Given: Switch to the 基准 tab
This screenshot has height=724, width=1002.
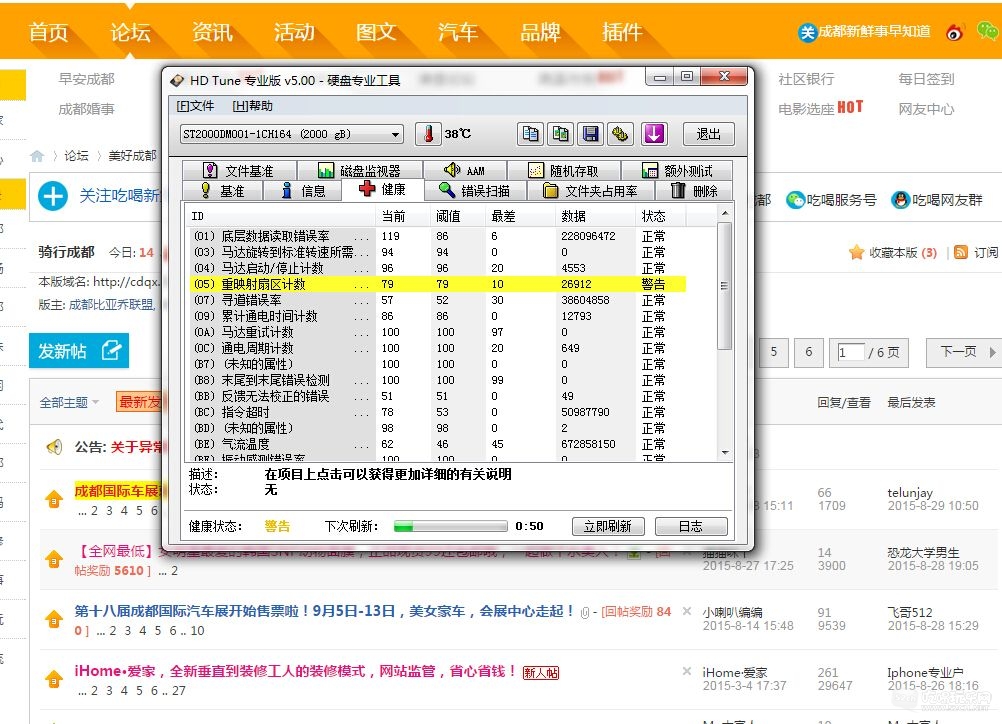Looking at the screenshot, I should tap(222, 190).
